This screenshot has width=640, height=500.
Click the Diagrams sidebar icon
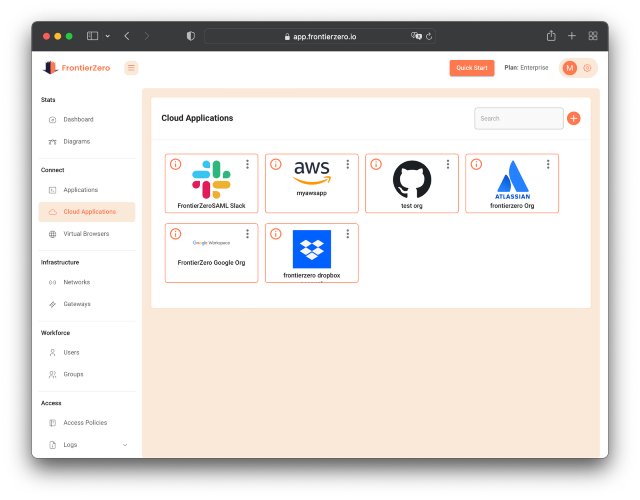pos(52,142)
